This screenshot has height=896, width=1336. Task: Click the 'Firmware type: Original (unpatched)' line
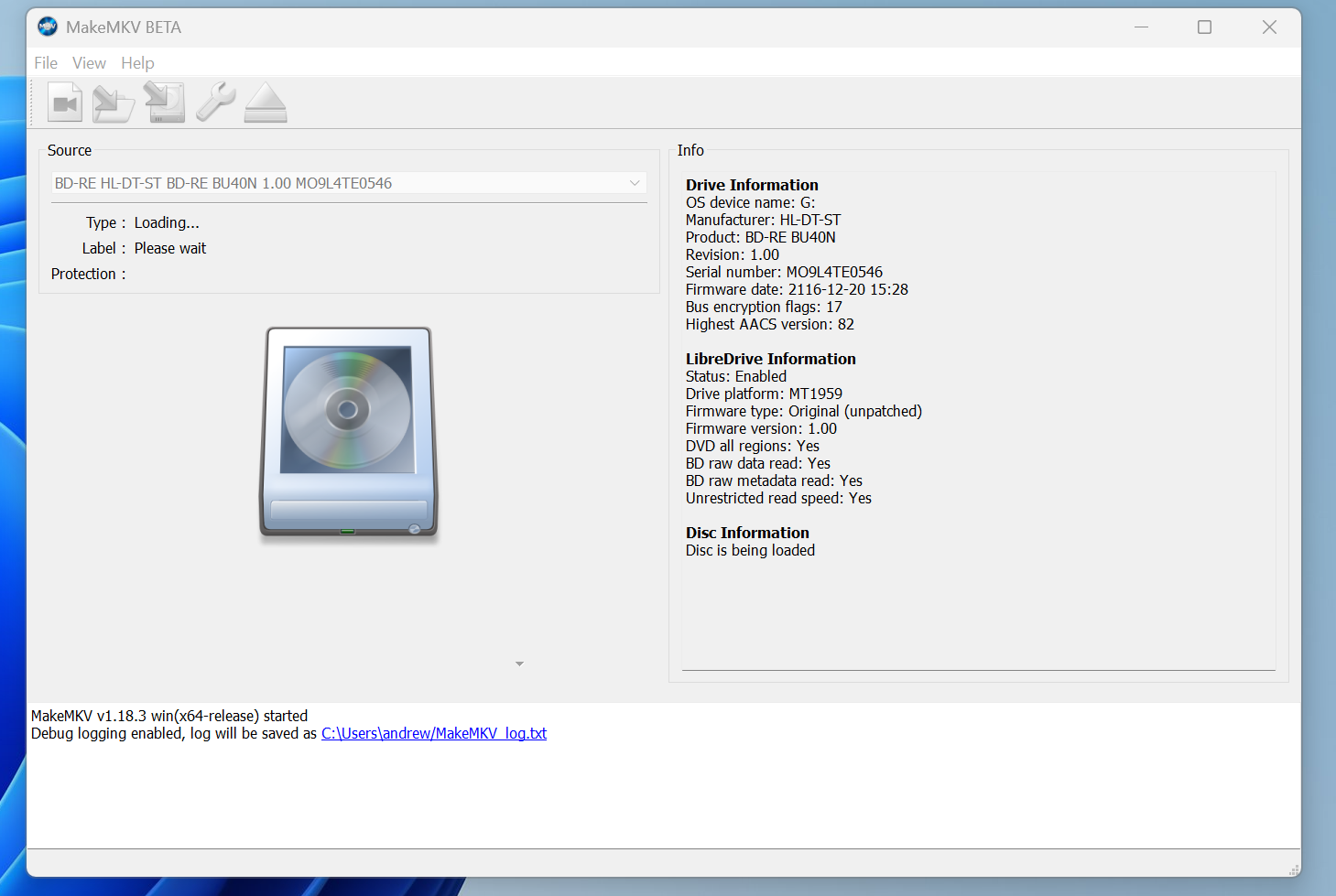[803, 411]
